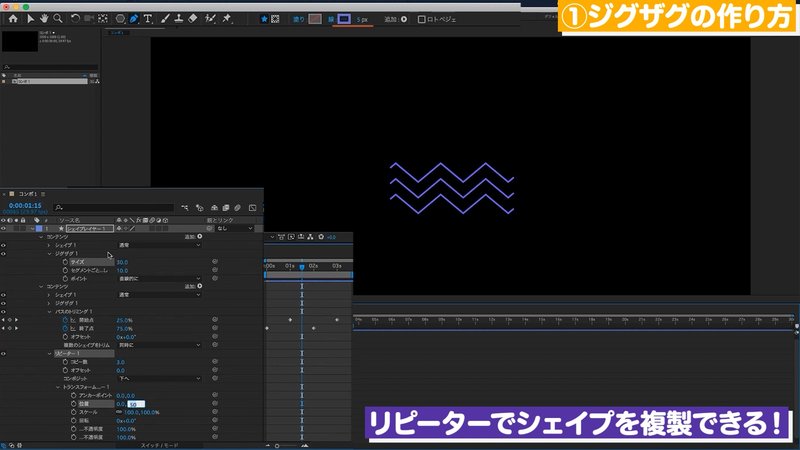Image resolution: width=800 pixels, height=450 pixels.
Task: Select the Hand tool
Action: click(44, 19)
